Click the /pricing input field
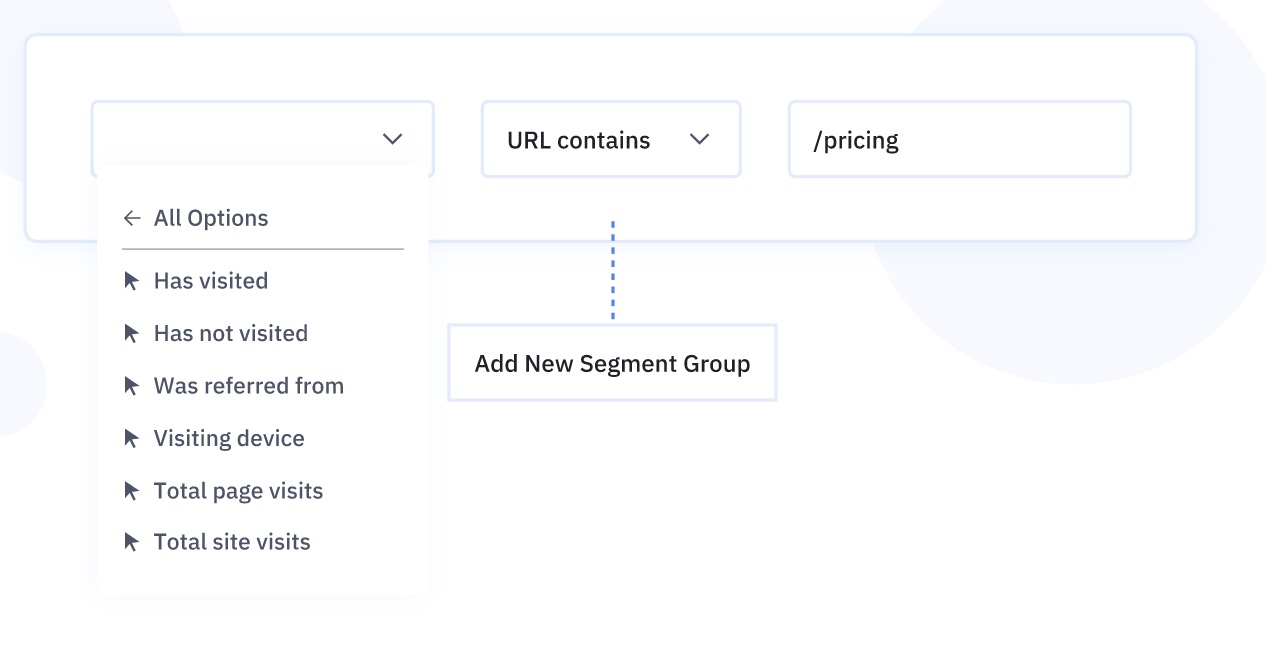Screen dimensions: 1266x655 960,139
